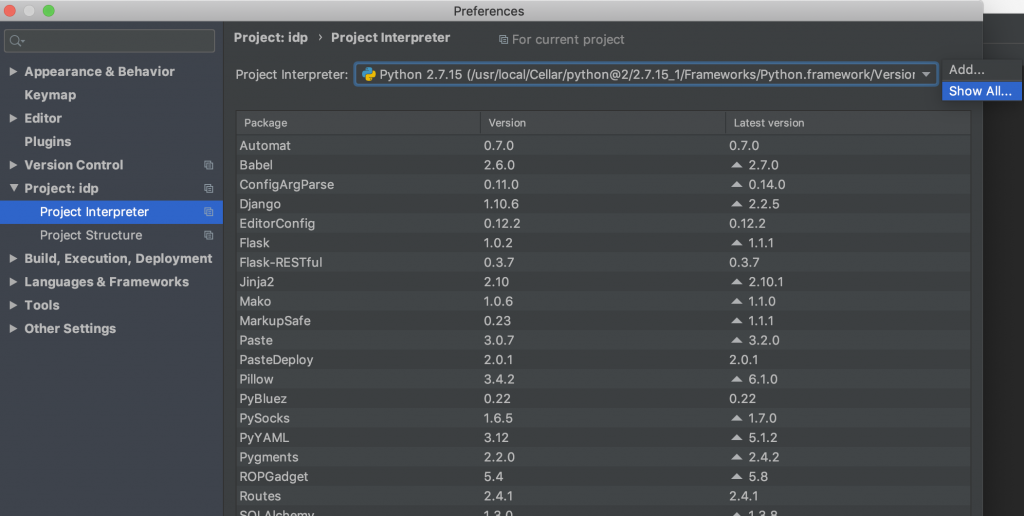Screen dimensions: 1024x516
Task: Expand the Languages & Frameworks section
Action: (x=13, y=282)
